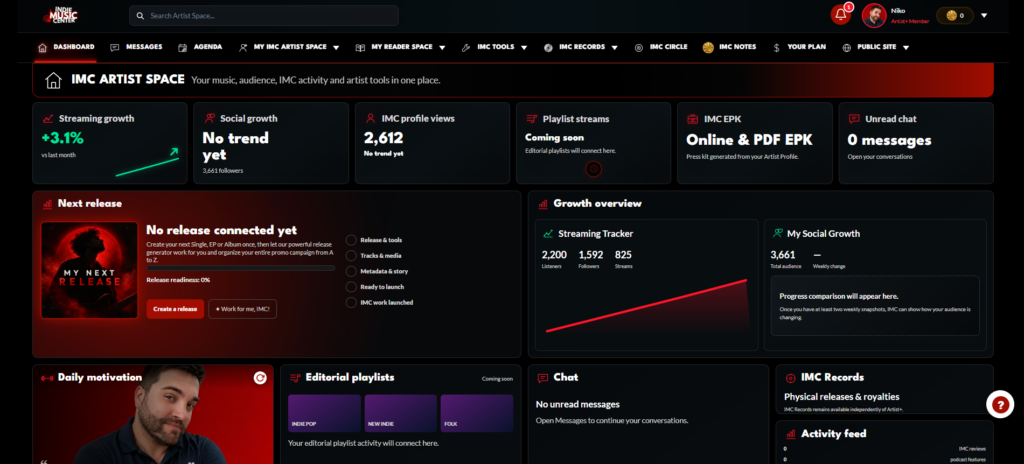
Task: Click the Unread chat bubble icon
Action: 854,119
